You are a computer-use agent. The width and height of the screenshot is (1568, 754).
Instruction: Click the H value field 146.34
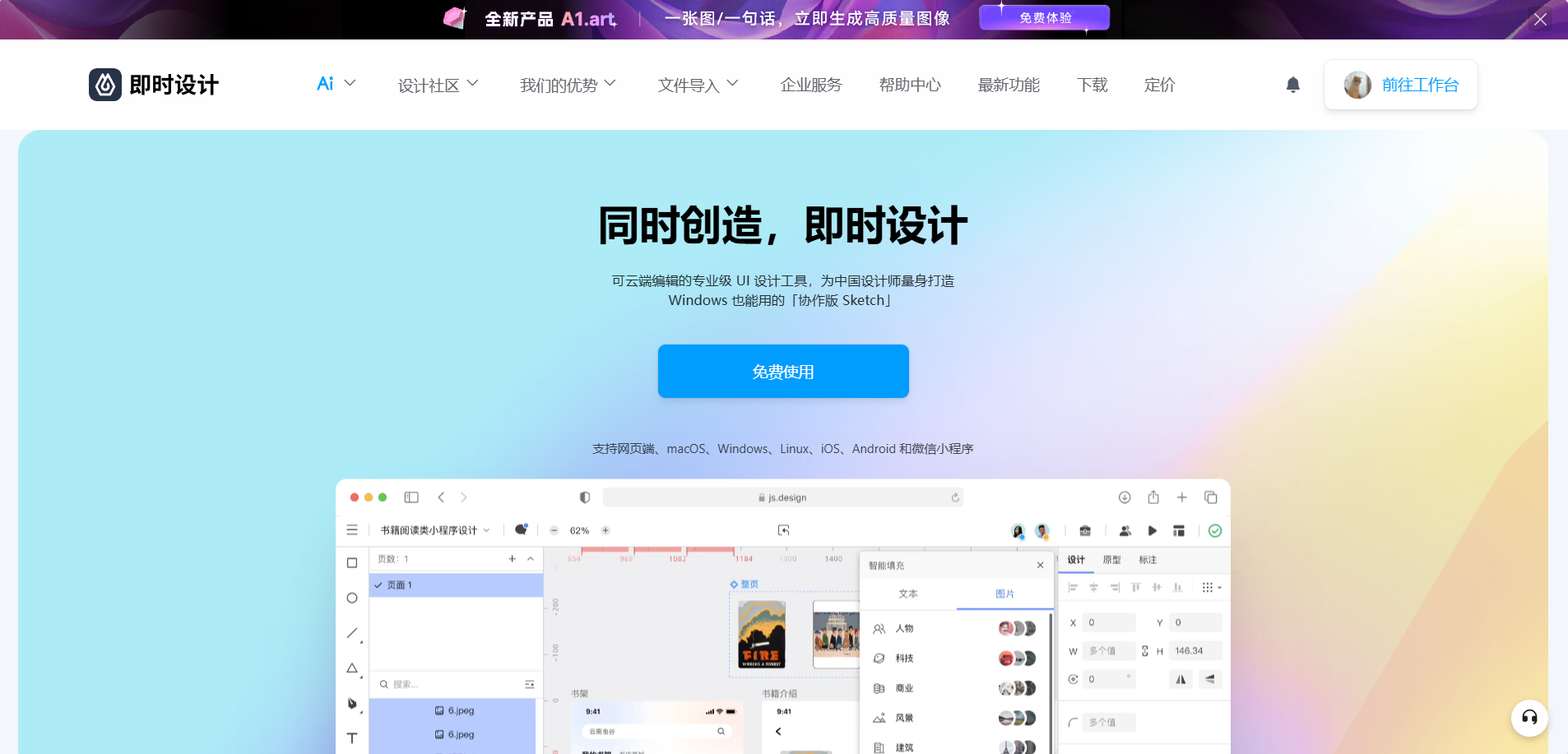coord(1195,650)
